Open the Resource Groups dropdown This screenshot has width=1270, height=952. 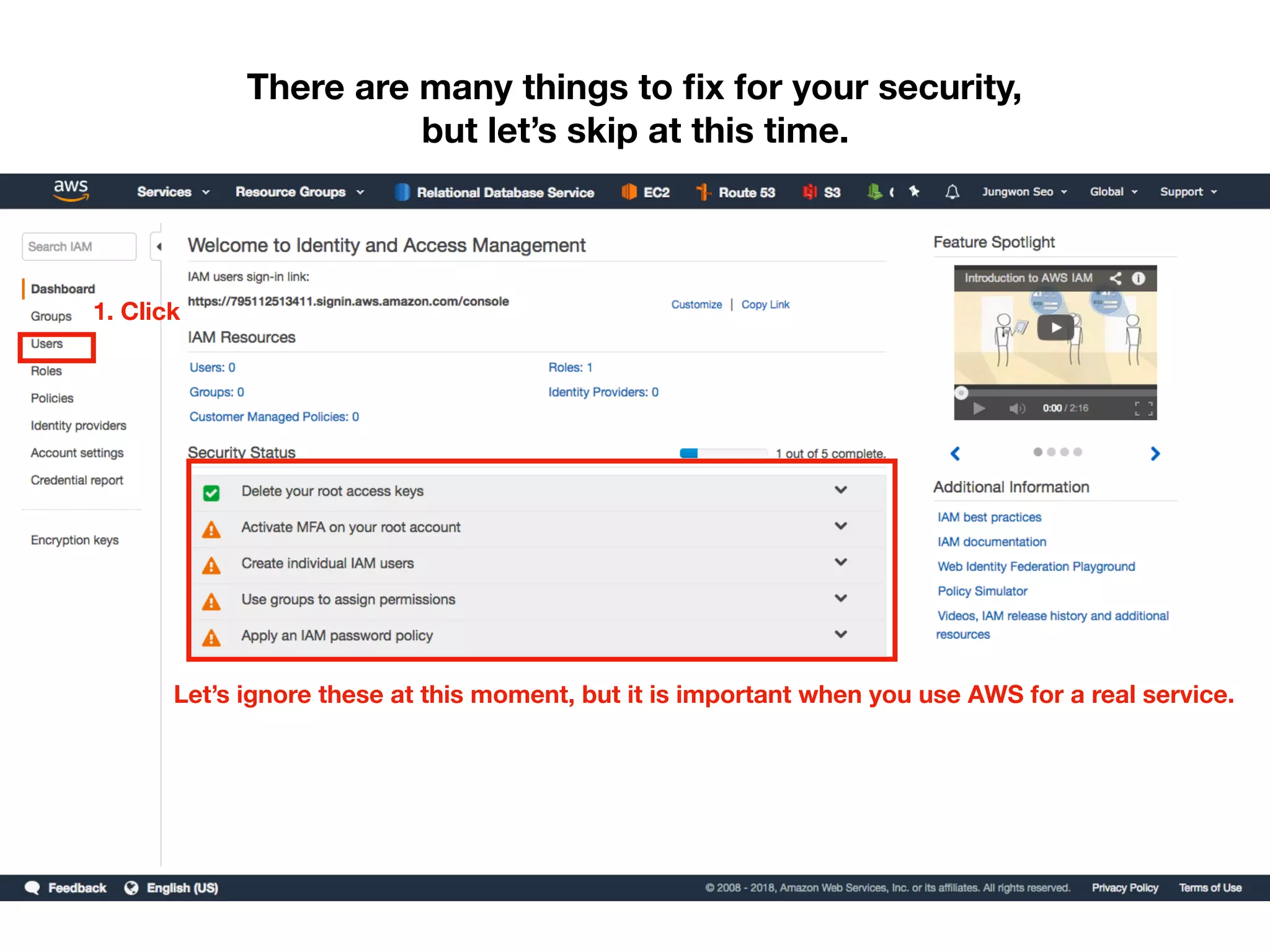coord(300,192)
